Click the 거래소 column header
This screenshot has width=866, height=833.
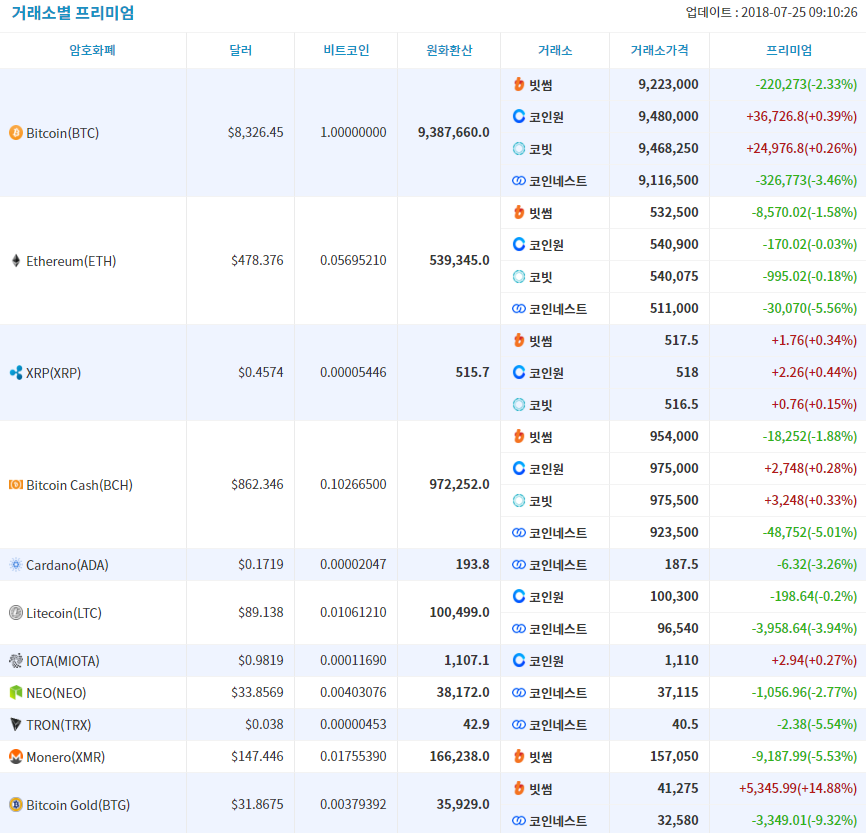[555, 50]
